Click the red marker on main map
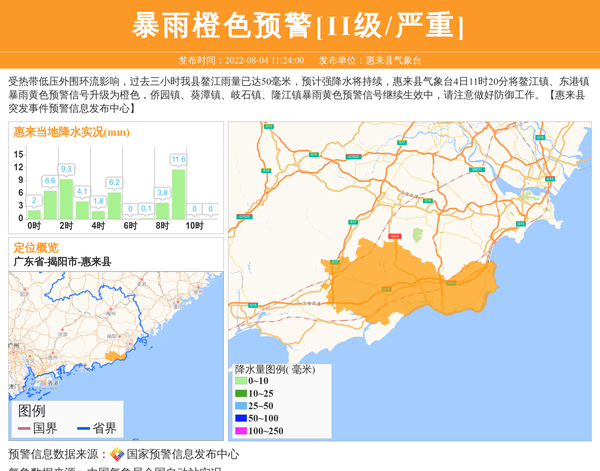 pos(394,236)
